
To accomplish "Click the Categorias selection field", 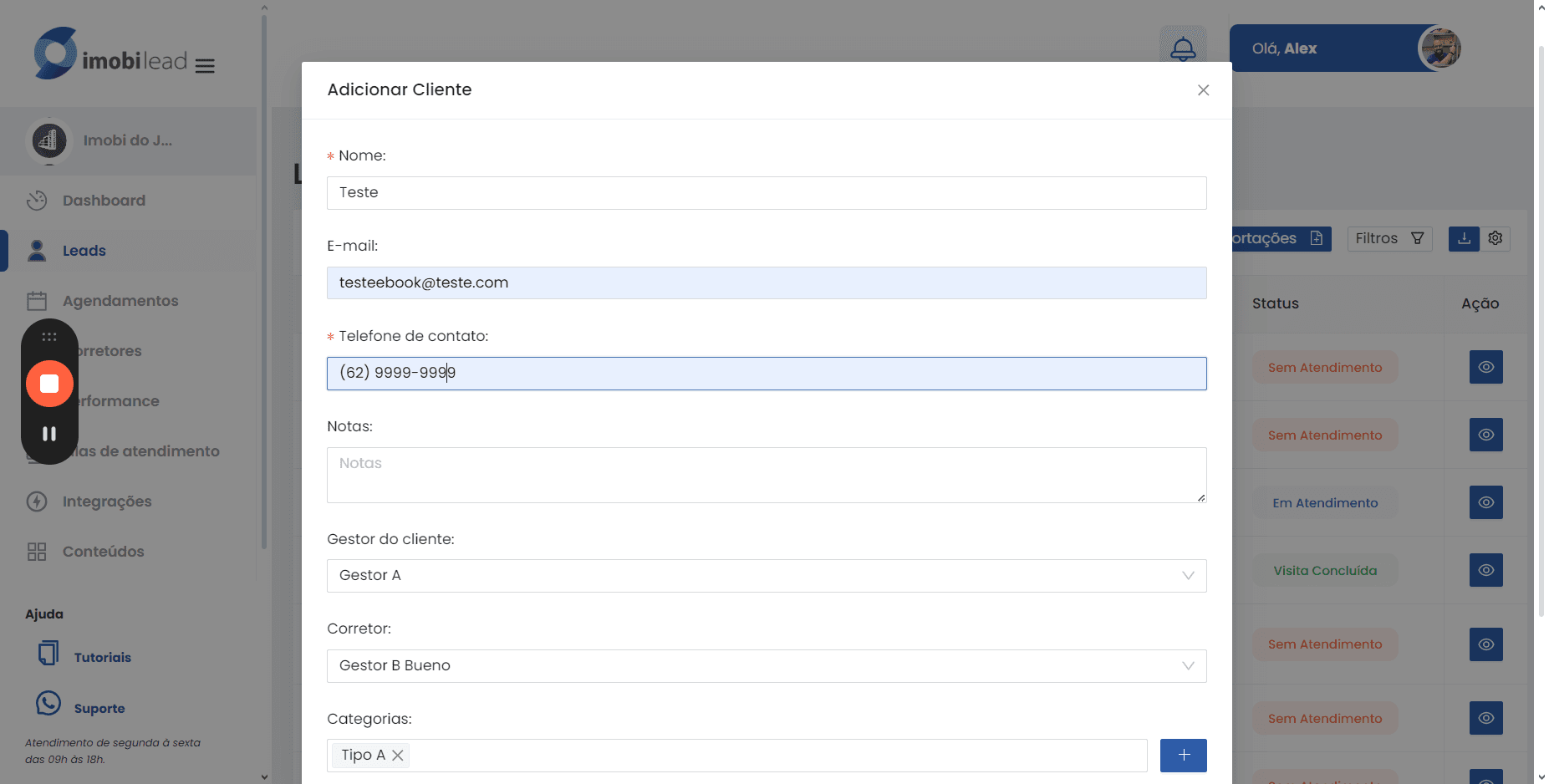I will tap(736, 756).
